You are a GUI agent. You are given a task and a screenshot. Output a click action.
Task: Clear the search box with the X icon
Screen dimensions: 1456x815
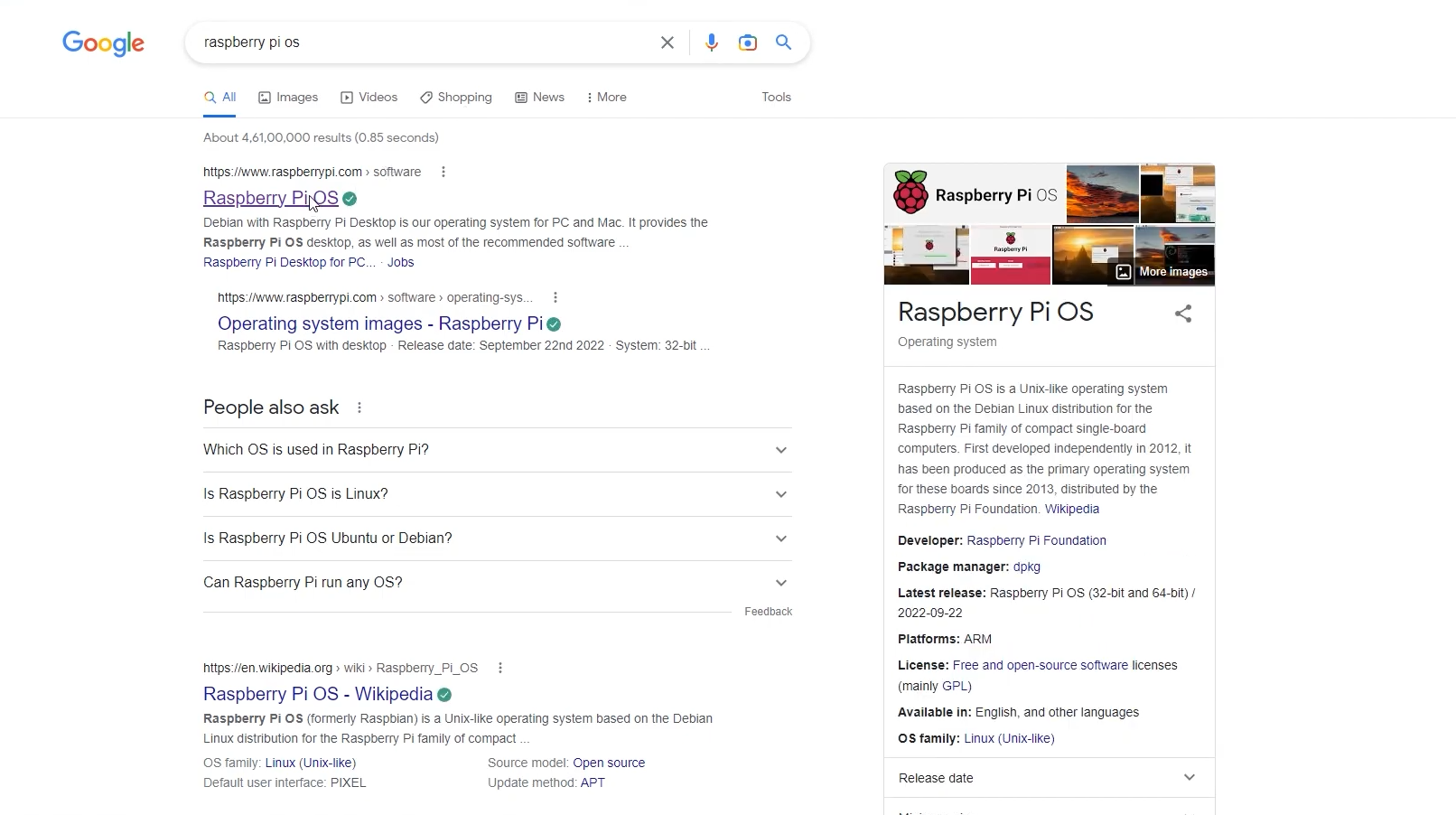tap(667, 42)
